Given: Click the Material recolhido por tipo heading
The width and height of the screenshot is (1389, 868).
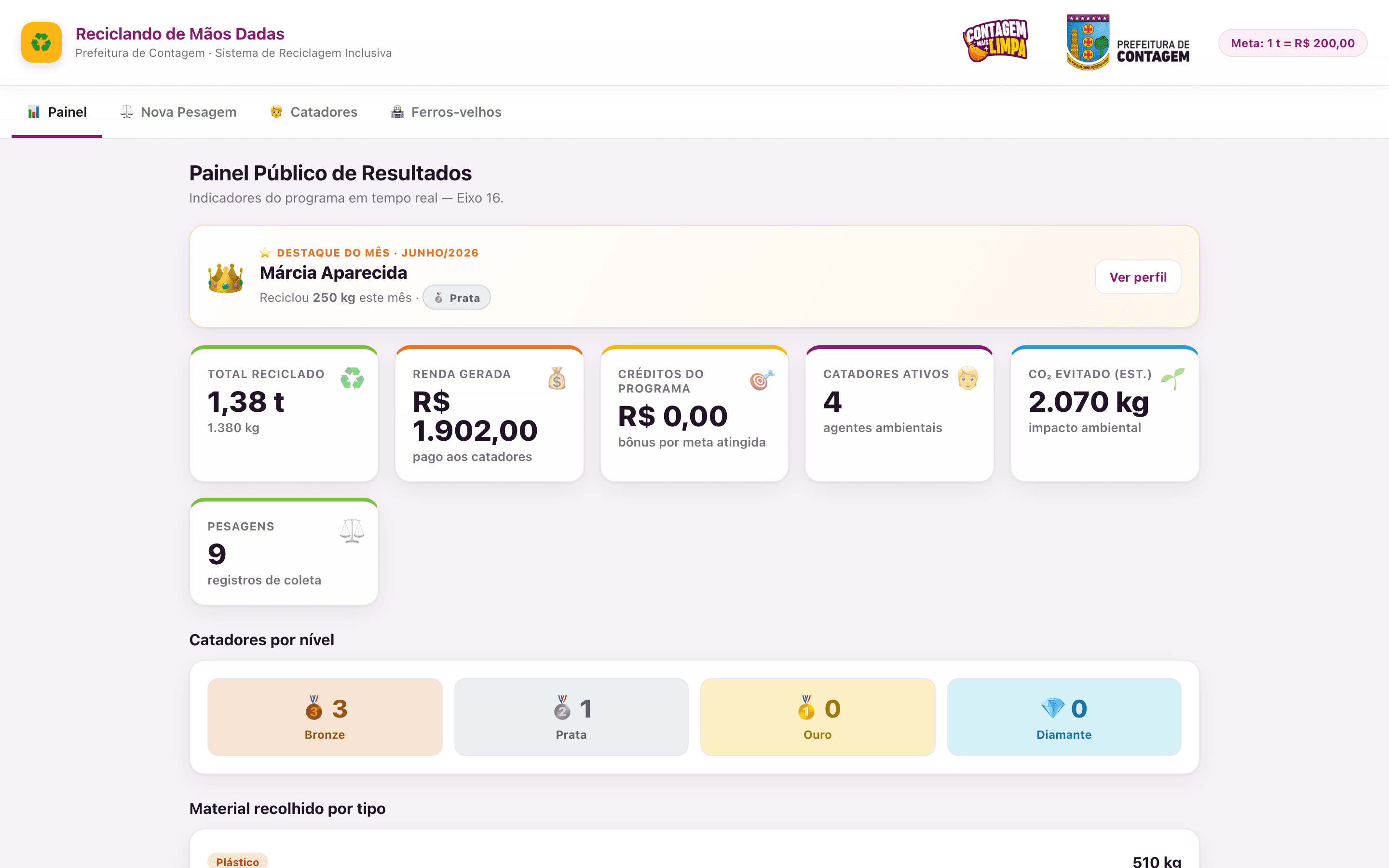Looking at the screenshot, I should click(287, 808).
